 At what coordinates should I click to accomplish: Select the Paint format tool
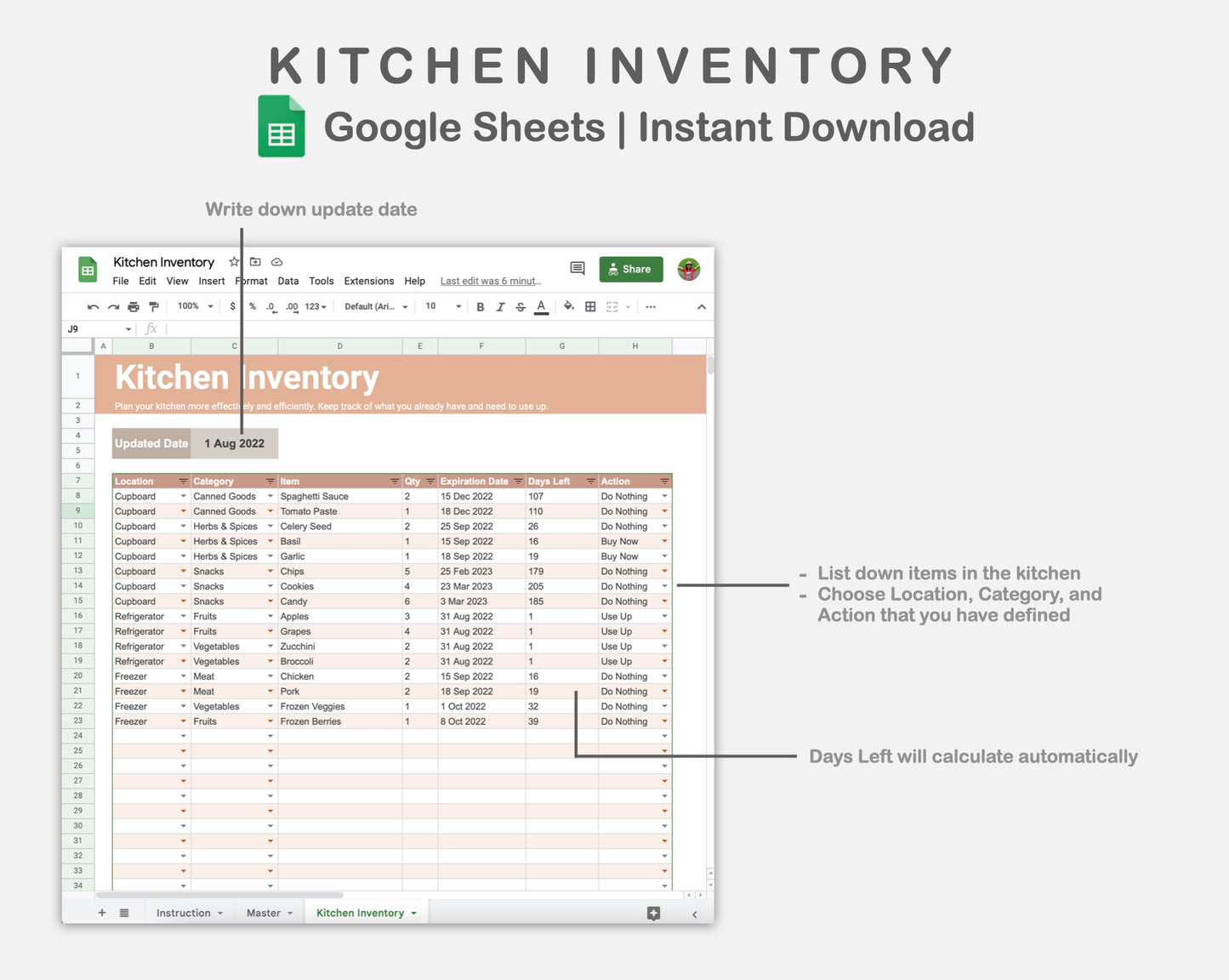coord(154,306)
